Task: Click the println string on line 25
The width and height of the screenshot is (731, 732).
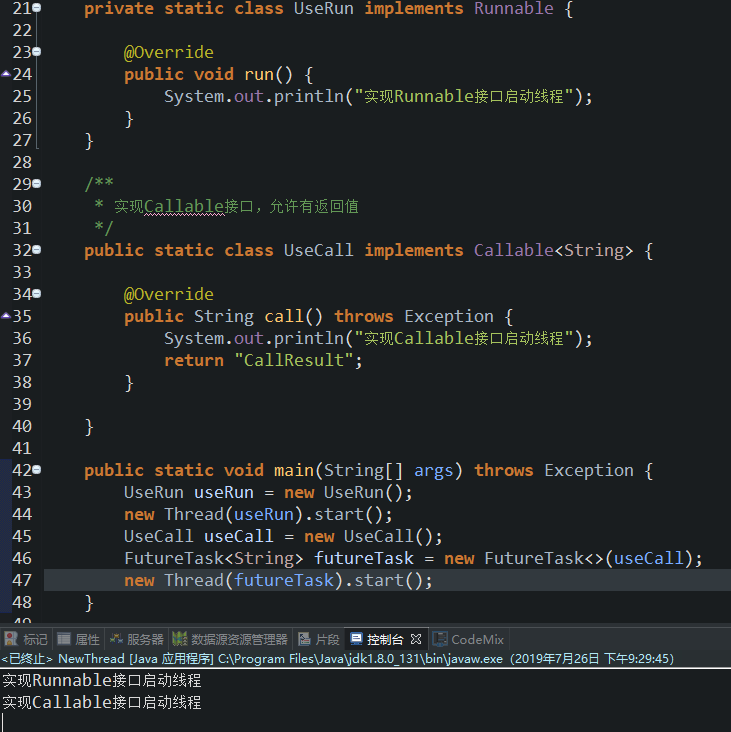Action: (464, 96)
